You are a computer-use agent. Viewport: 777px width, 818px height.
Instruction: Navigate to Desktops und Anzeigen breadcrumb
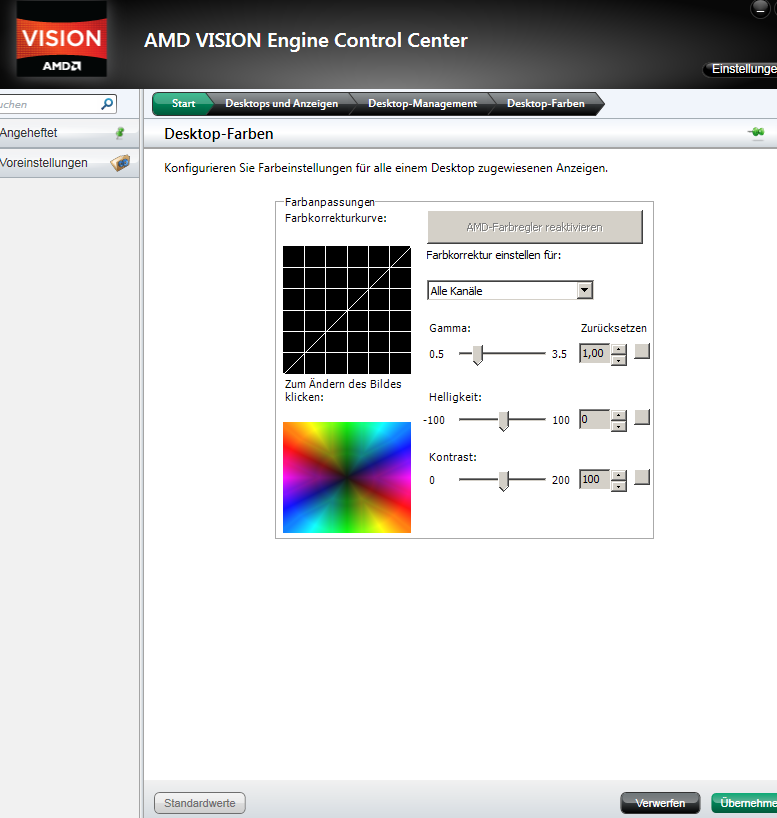click(282, 103)
